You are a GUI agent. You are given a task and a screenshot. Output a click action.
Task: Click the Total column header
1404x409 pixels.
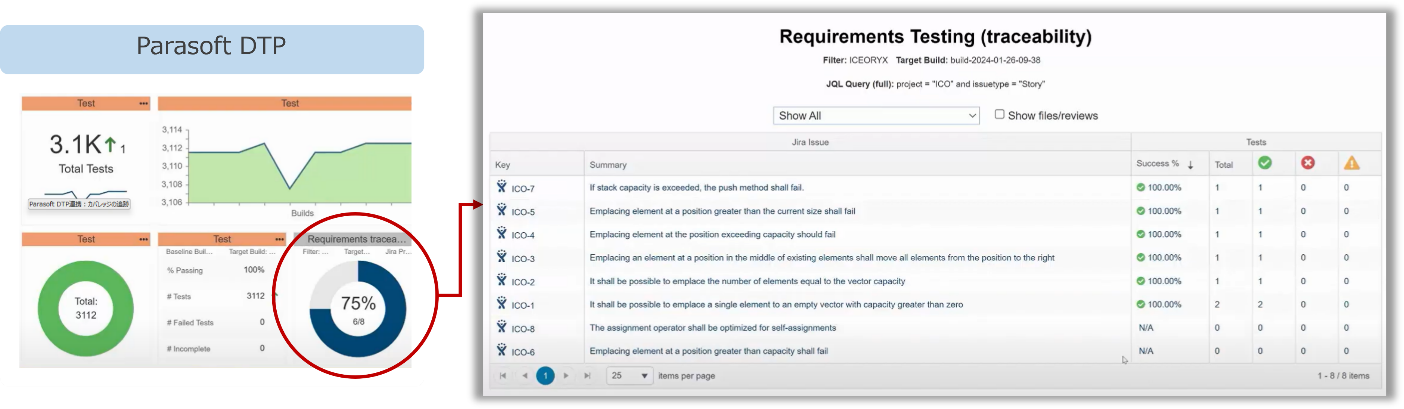[1224, 164]
